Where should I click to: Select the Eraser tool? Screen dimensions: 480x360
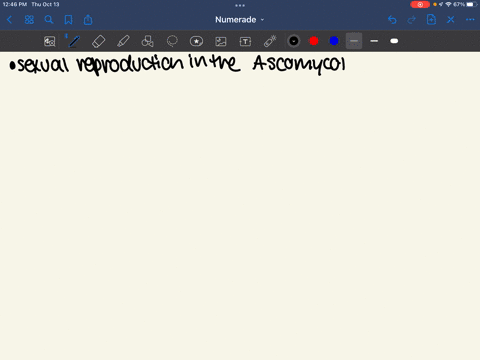(x=99, y=41)
